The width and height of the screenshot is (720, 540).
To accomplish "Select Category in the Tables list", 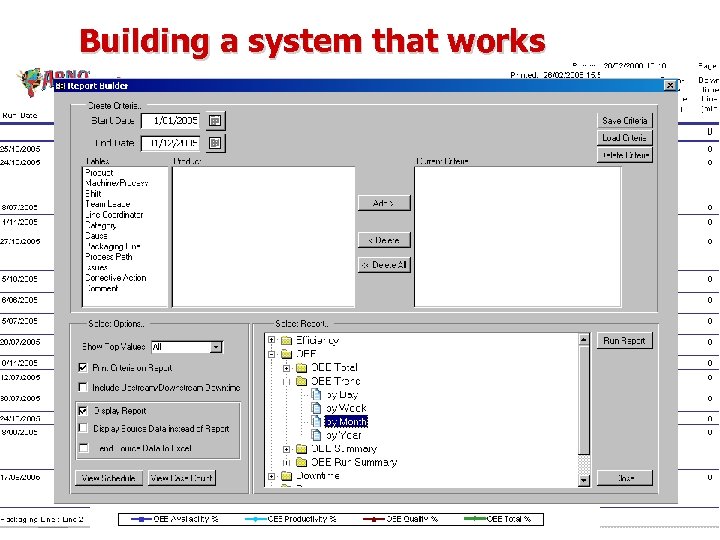I will [101, 225].
